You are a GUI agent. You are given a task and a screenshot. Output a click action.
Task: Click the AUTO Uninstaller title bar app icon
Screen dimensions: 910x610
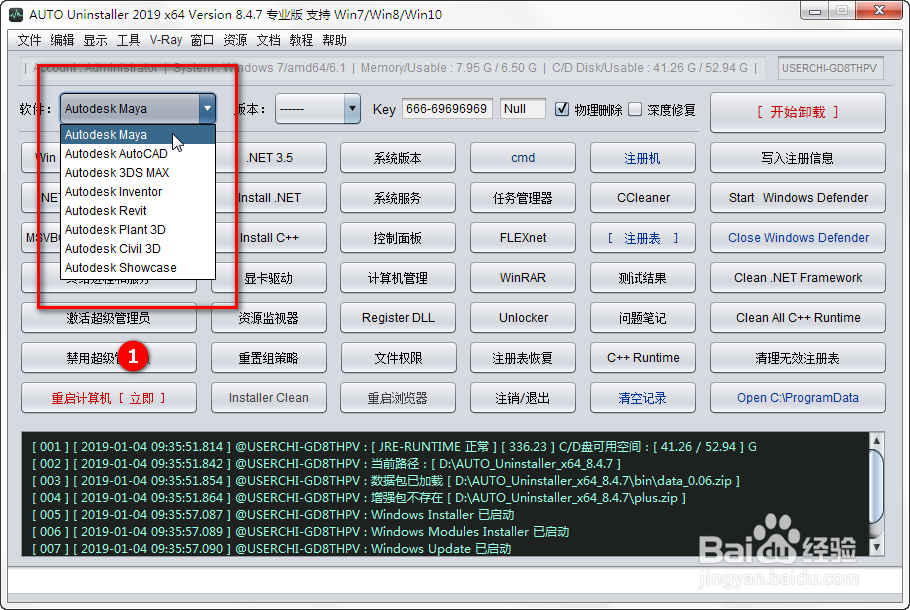(16, 14)
